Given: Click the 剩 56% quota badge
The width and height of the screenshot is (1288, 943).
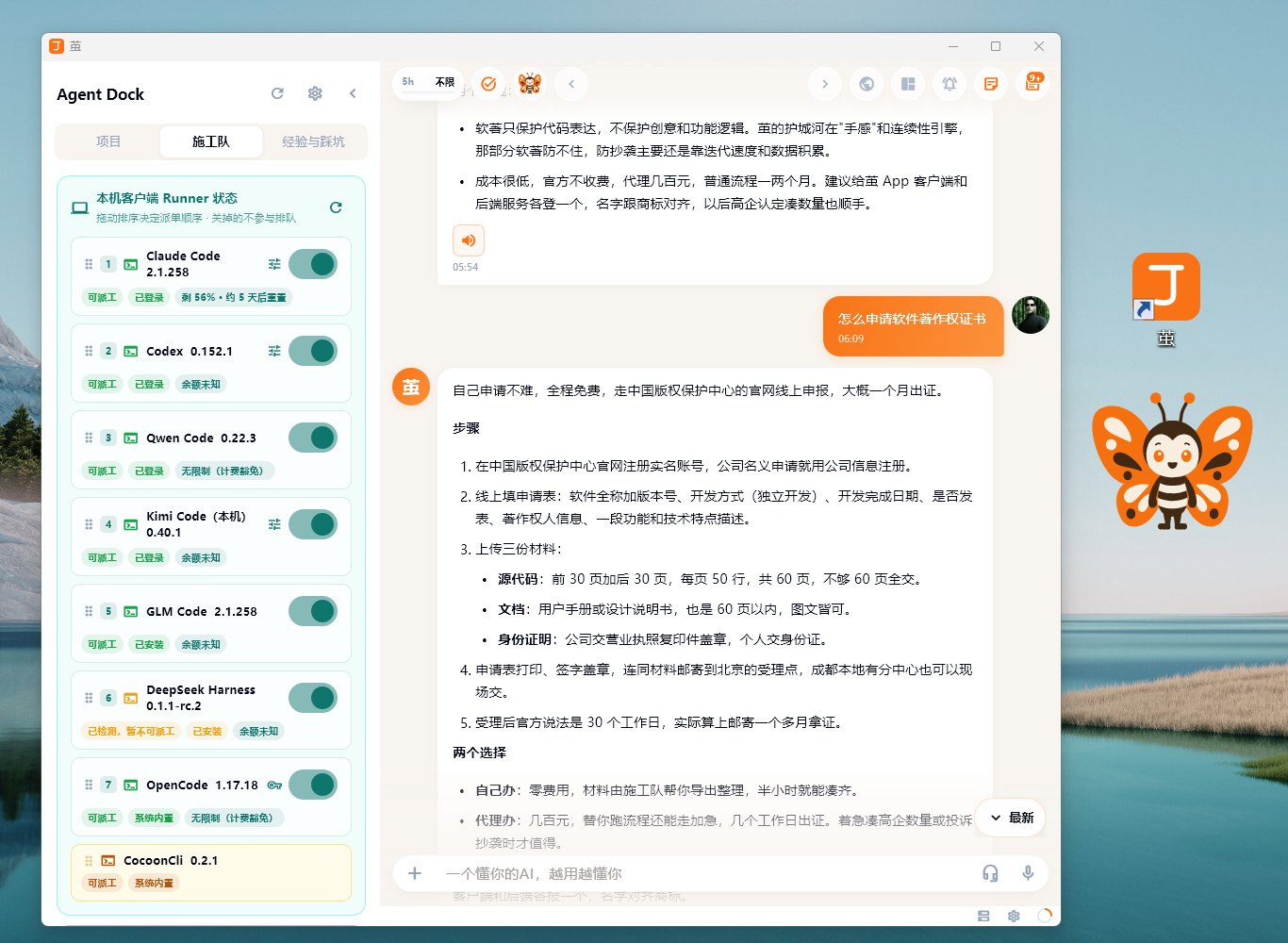Looking at the screenshot, I should (x=234, y=297).
